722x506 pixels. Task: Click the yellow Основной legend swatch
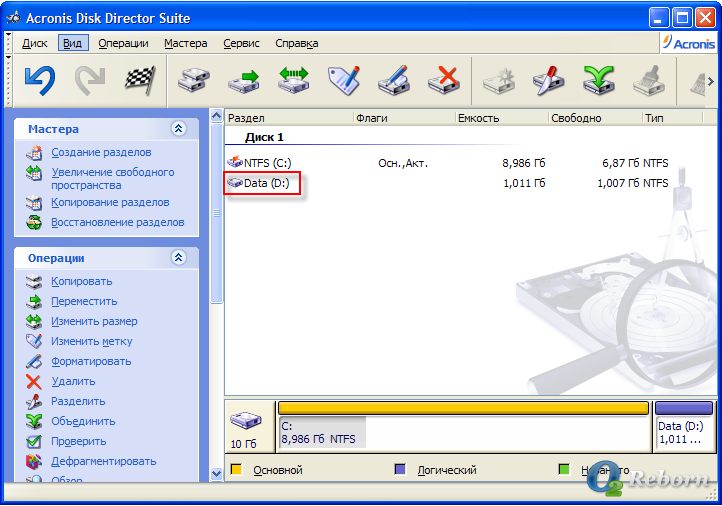[x=236, y=470]
